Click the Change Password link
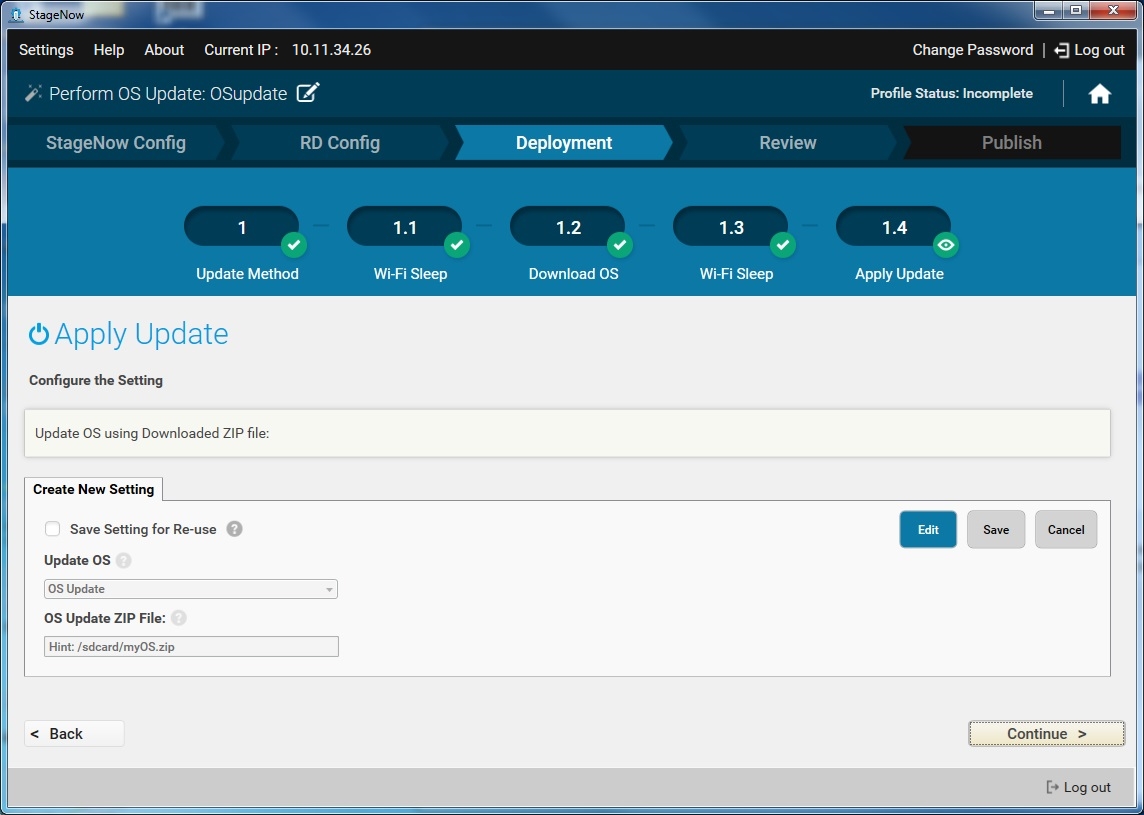The image size is (1144, 815). point(972,50)
